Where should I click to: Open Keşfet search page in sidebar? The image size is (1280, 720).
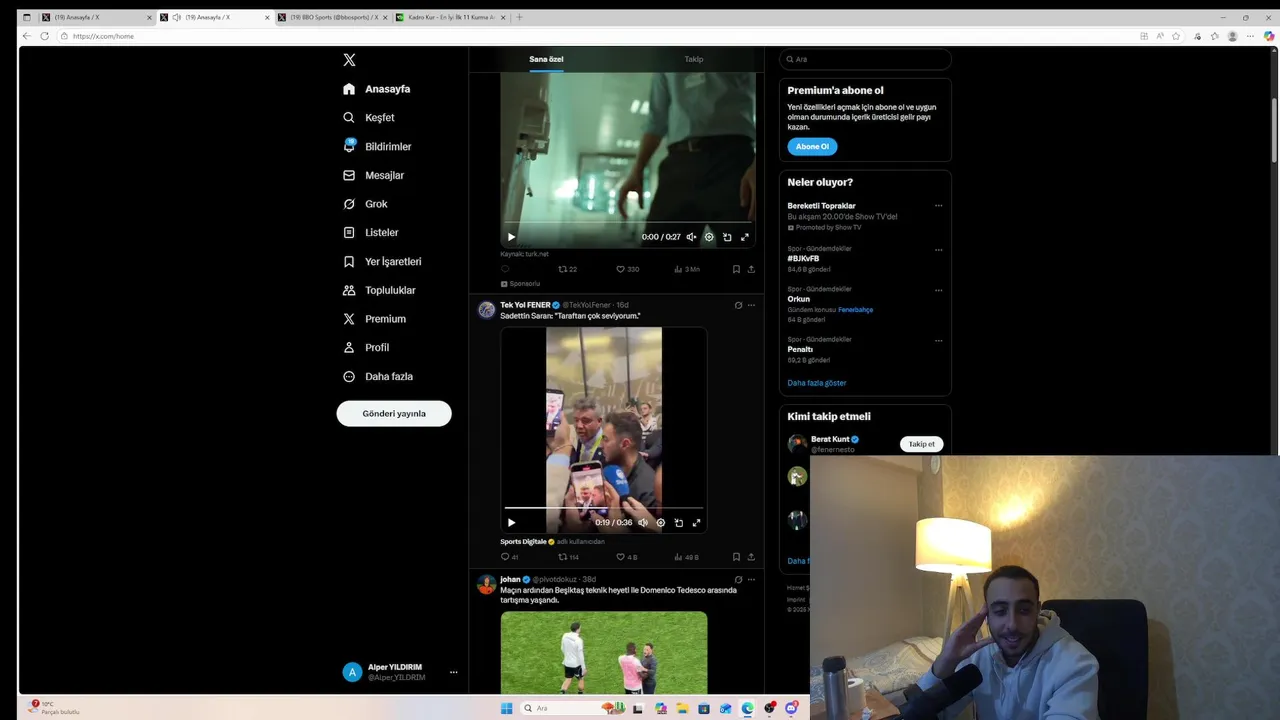pos(369,118)
